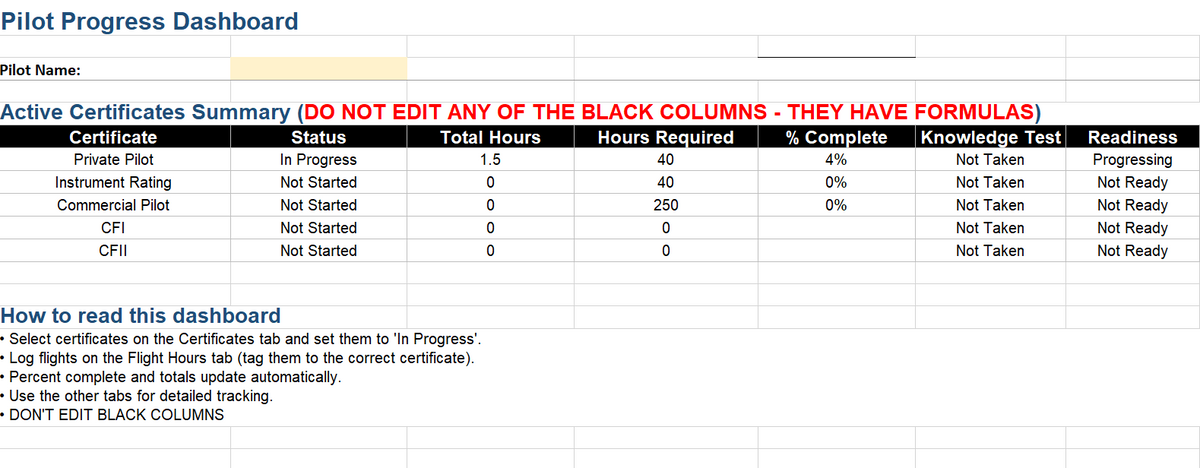Click the 'CFII' certificate cell
The height and width of the screenshot is (468, 1200).
[x=115, y=251]
